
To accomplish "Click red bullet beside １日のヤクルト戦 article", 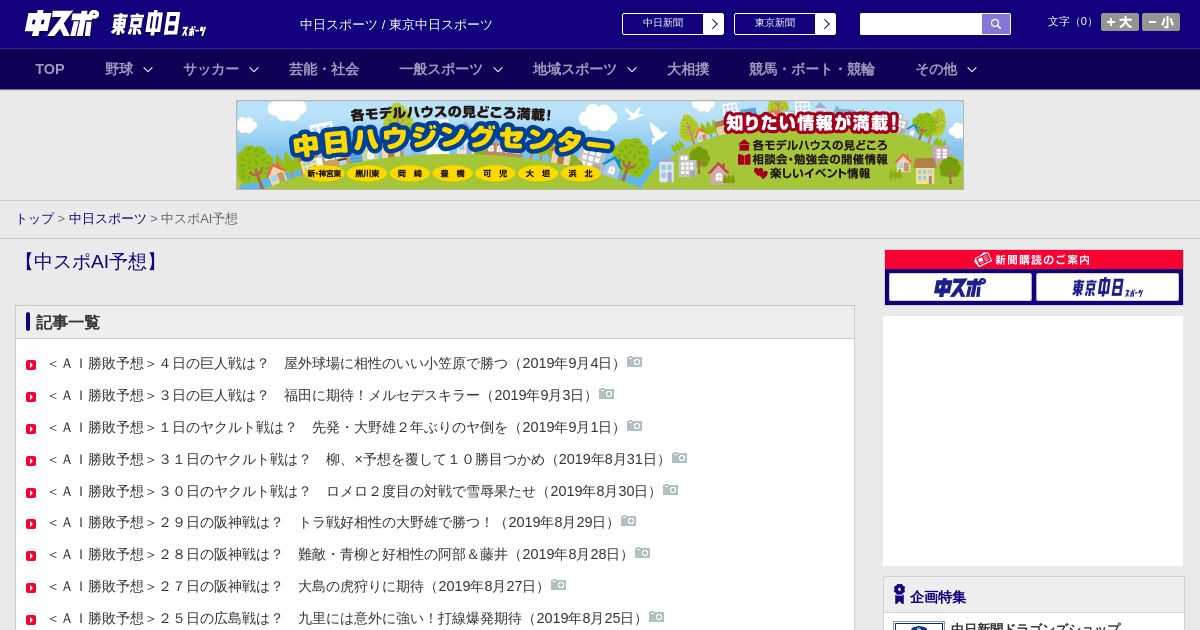I will tap(31, 429).
